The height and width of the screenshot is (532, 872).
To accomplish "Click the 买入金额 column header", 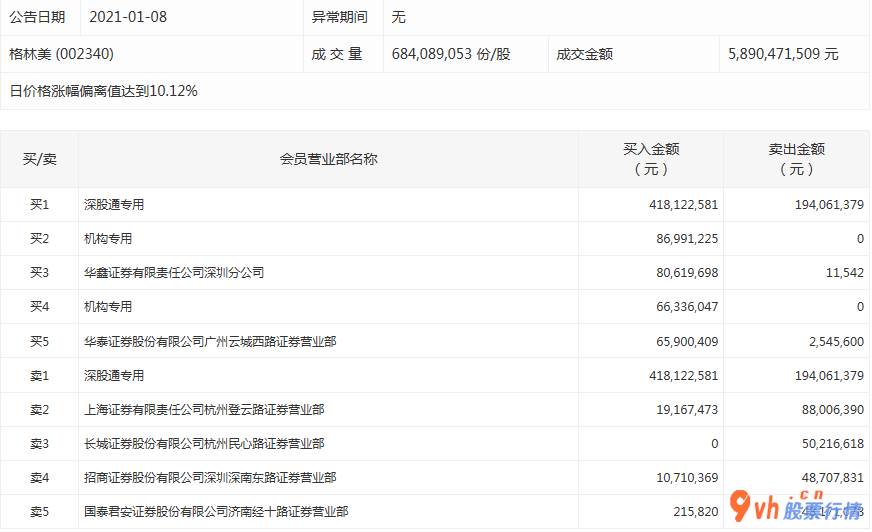I will (x=651, y=159).
